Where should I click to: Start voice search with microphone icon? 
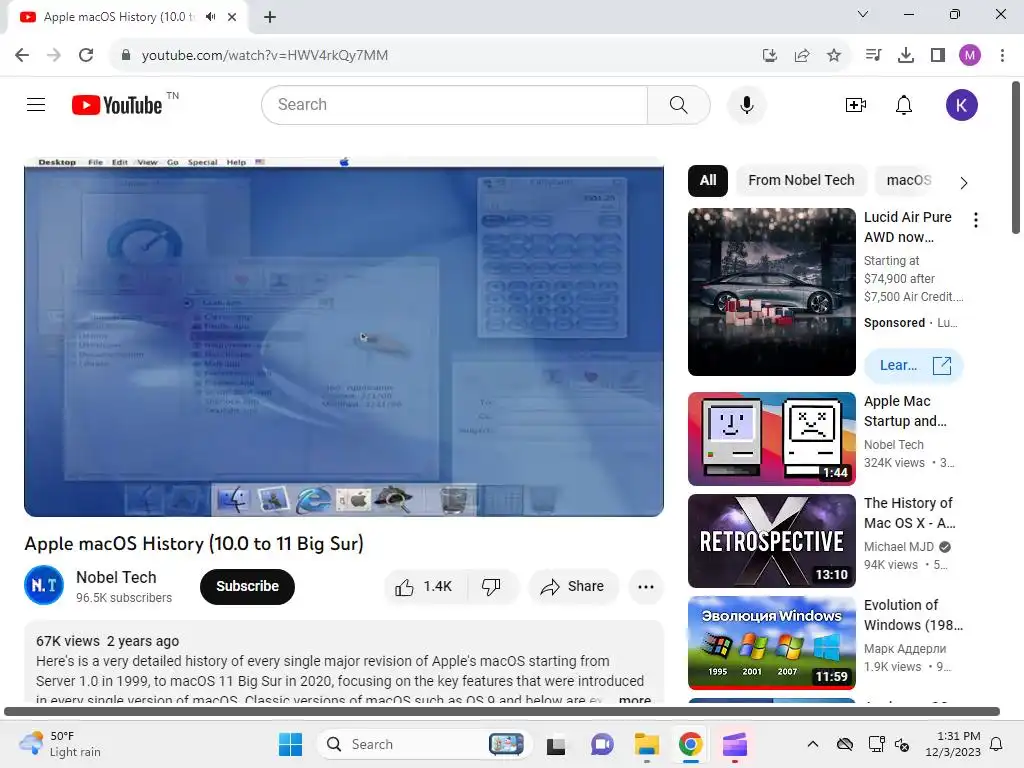pyautogui.click(x=746, y=104)
